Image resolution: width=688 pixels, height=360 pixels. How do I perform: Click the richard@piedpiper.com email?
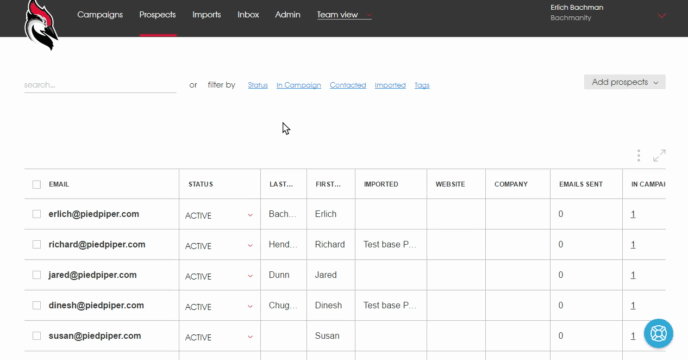(x=97, y=245)
